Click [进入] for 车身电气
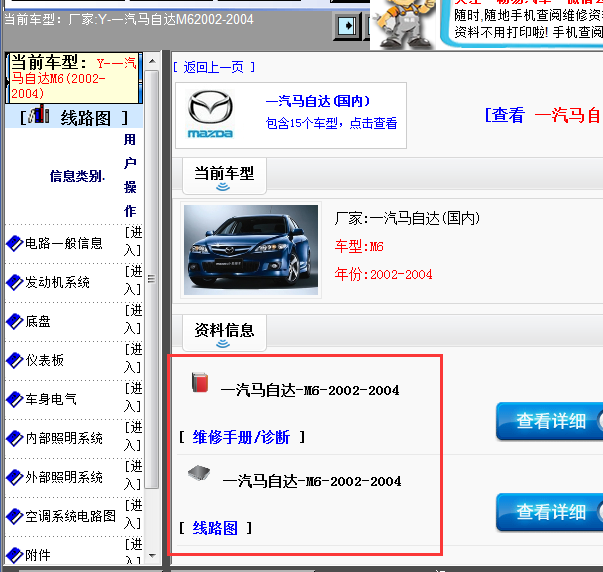 [133, 397]
